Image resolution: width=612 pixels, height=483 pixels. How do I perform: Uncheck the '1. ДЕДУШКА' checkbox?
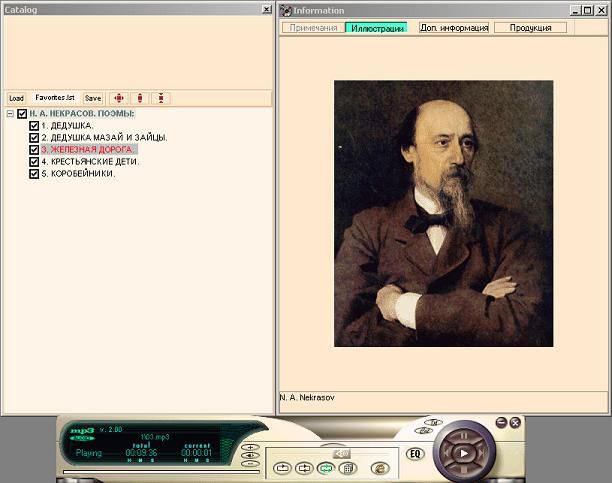(x=34, y=126)
